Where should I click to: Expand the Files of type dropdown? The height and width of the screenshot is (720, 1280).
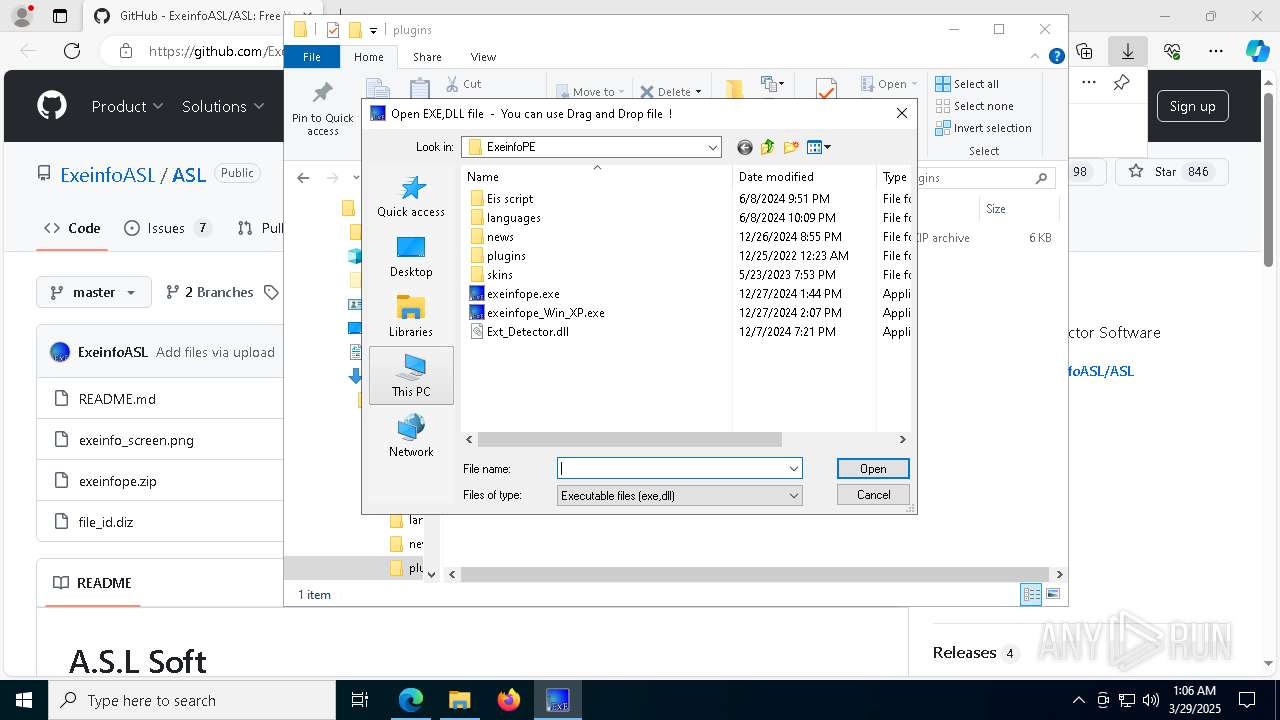tap(793, 495)
